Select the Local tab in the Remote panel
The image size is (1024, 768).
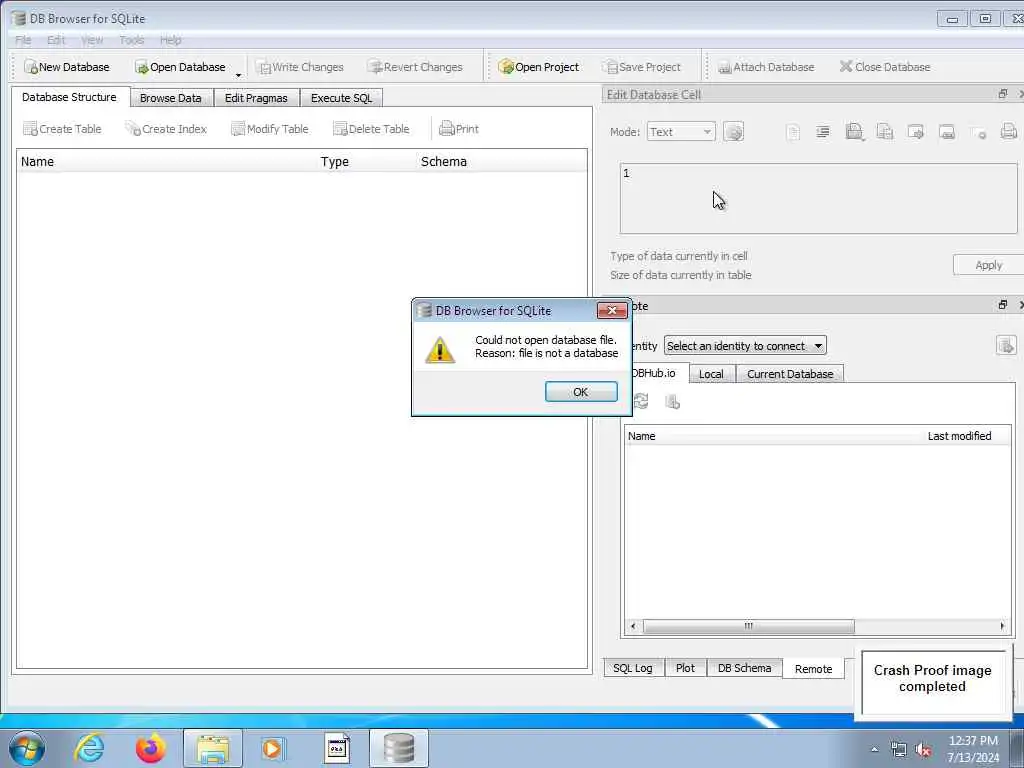711,374
